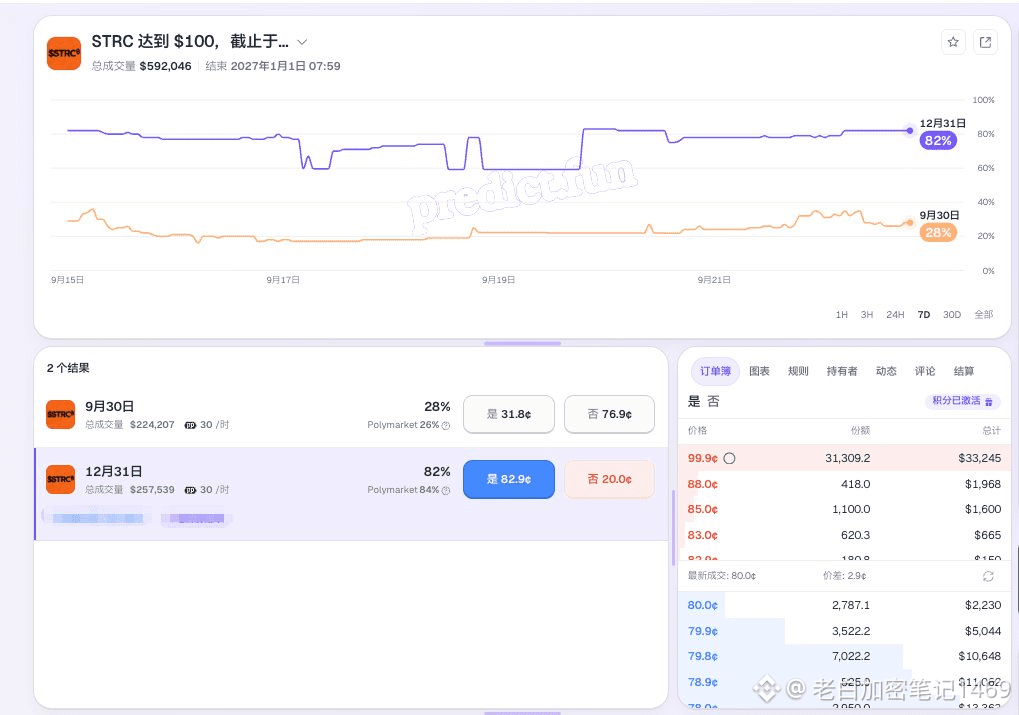Viewport: 1019px width, 715px height.
Task: Click the star favorite icon
Action: [953, 42]
